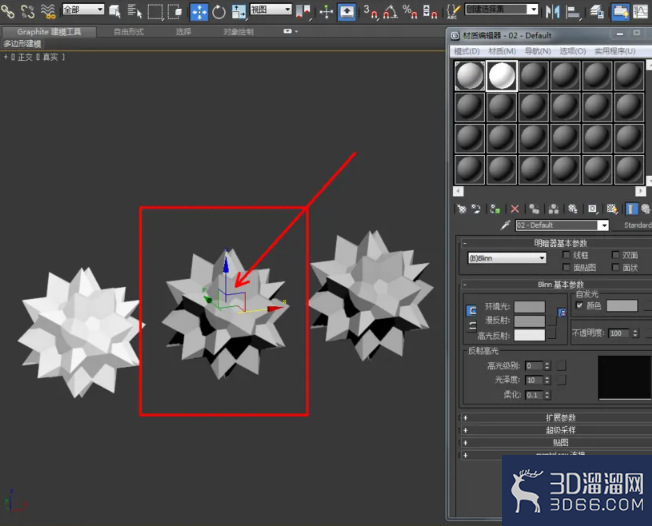Open the 材质(M) menu
Screen dimensions: 652x526
pyautogui.click(x=502, y=51)
